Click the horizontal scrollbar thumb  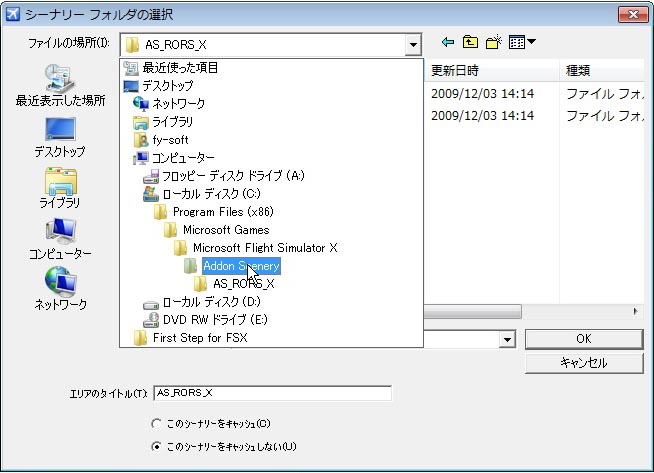coord(473,311)
